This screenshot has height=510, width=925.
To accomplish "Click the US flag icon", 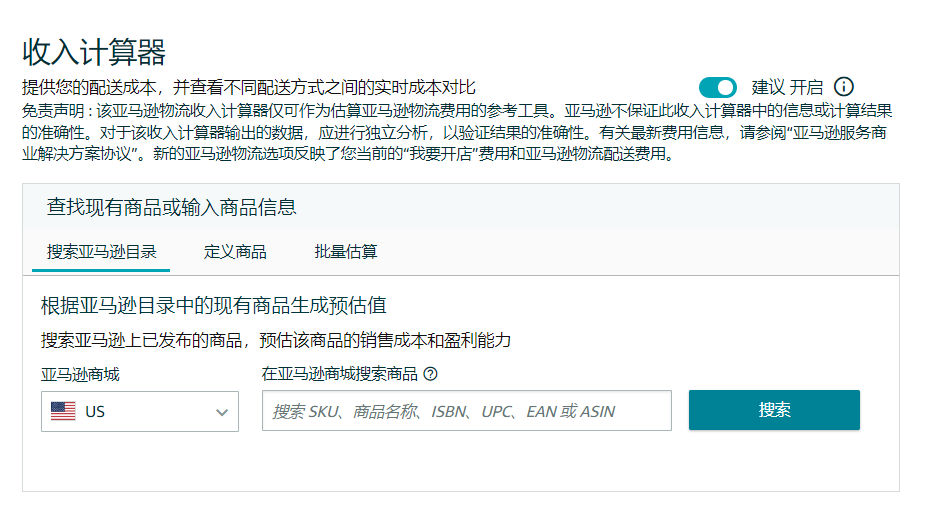I will point(63,411).
